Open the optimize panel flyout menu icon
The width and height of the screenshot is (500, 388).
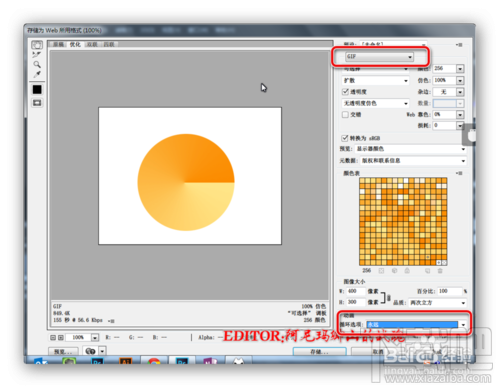click(460, 44)
